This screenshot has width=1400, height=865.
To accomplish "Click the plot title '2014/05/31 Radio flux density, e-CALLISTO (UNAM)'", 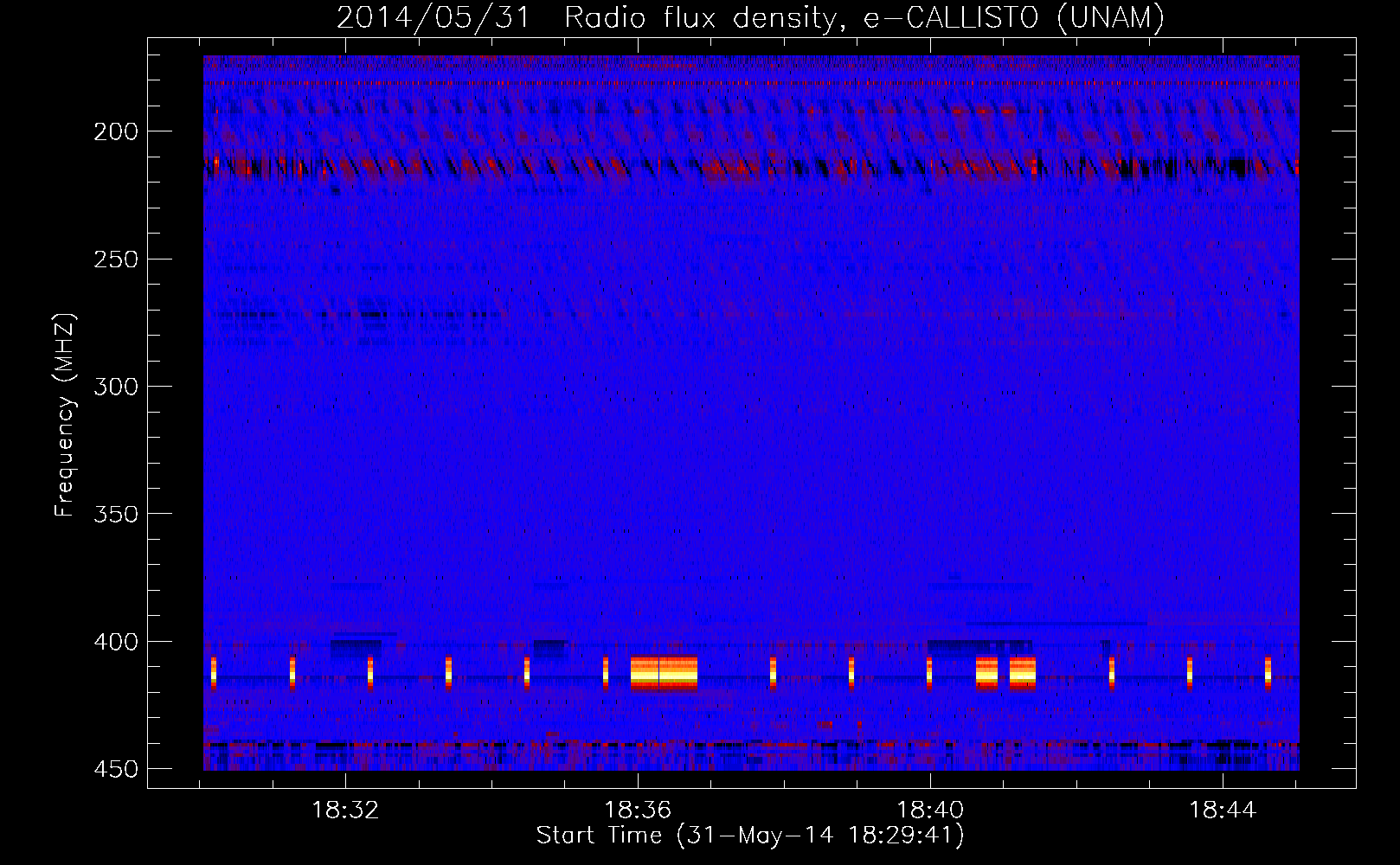I will 750,17.
